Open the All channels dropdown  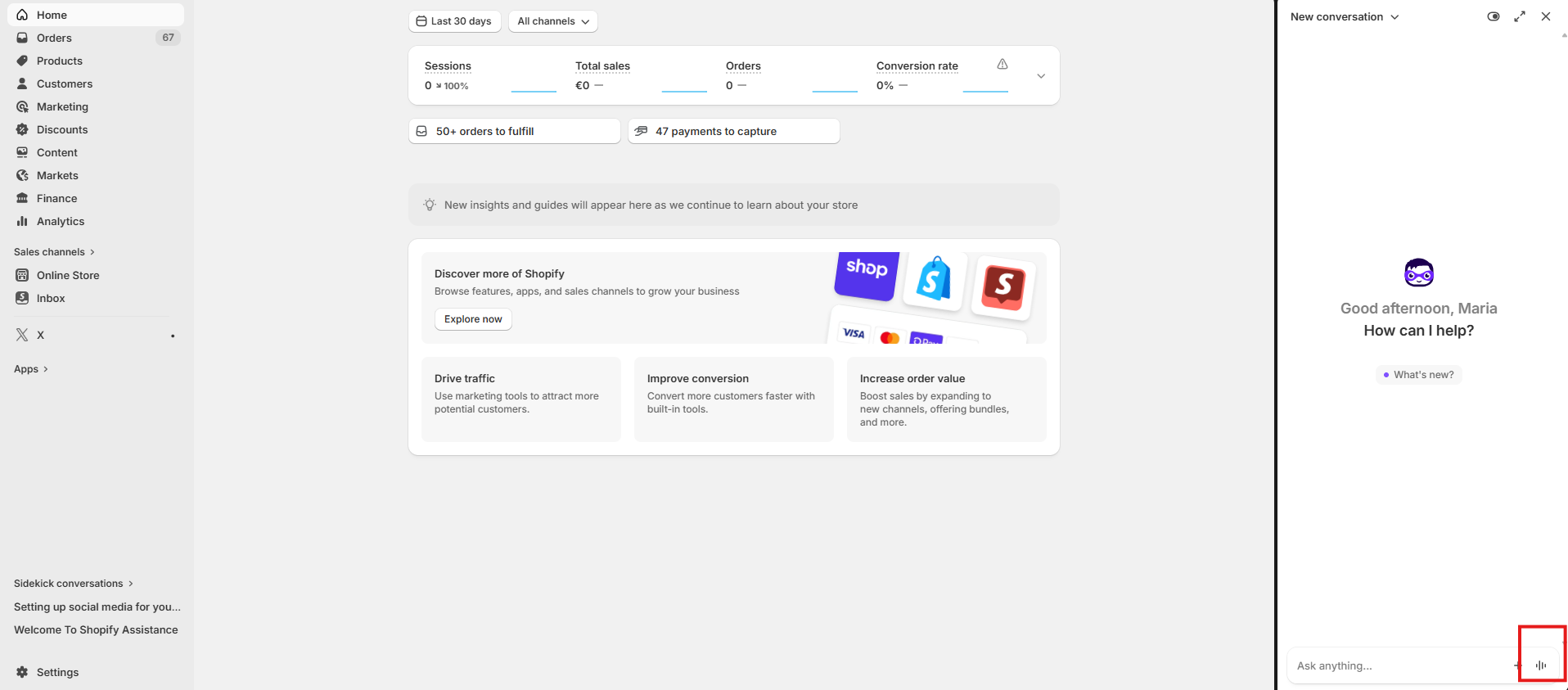click(x=553, y=21)
